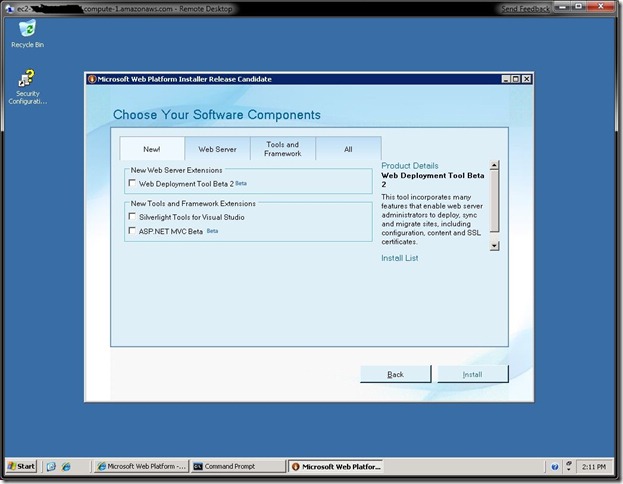The width and height of the screenshot is (623, 484).
Task: Click the Beta tag next to ASP.NET MVC
Action: (212, 231)
